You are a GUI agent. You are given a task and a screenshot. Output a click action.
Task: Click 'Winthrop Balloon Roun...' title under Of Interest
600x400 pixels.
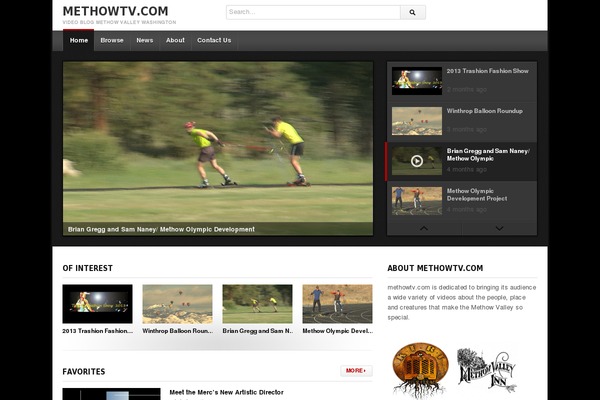click(178, 331)
